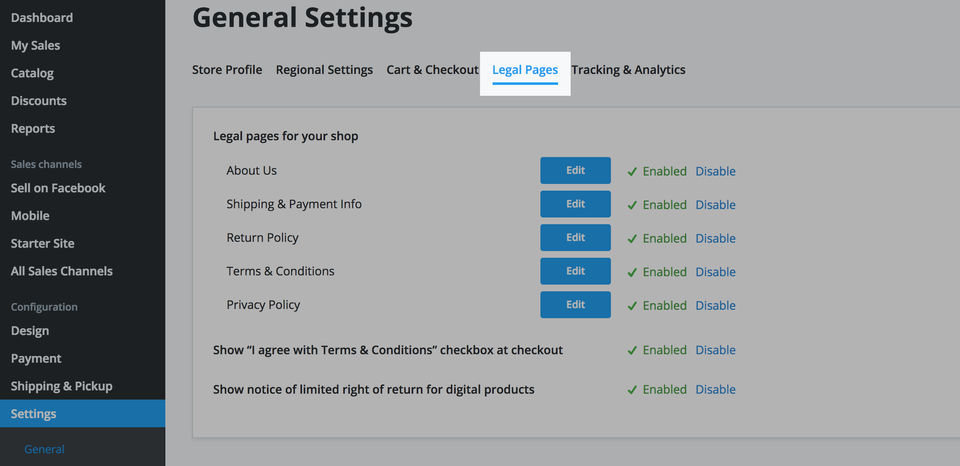
Task: Switch to the Store Profile tab
Action: 227,70
